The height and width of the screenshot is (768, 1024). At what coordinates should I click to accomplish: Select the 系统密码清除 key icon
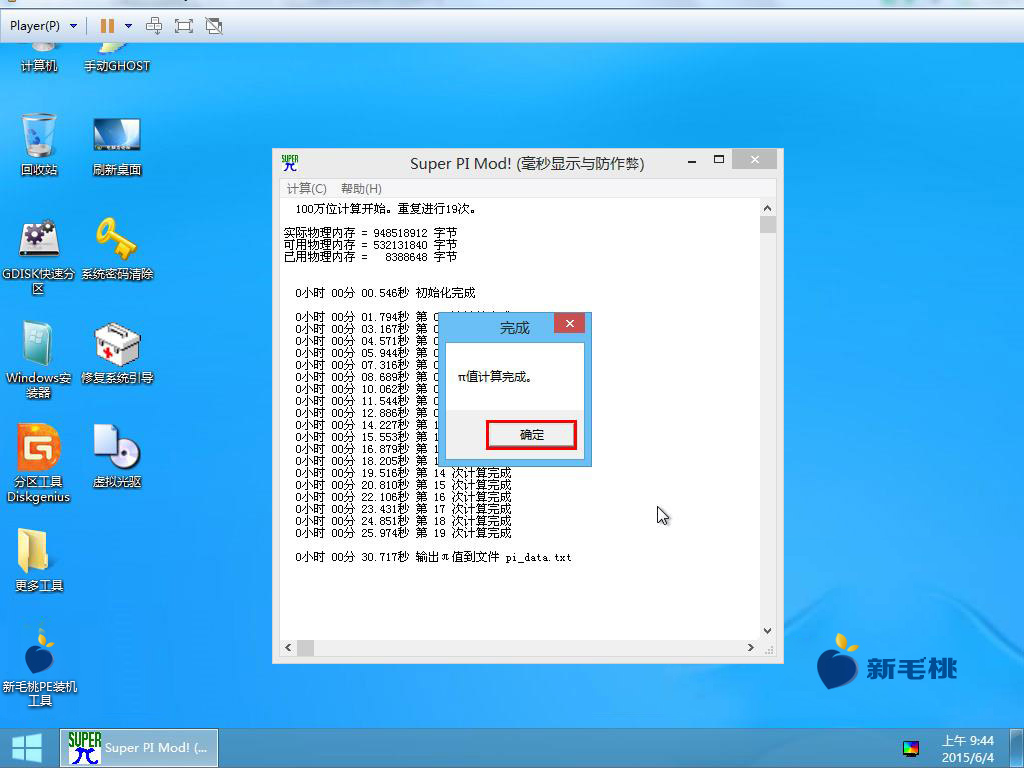(x=117, y=249)
